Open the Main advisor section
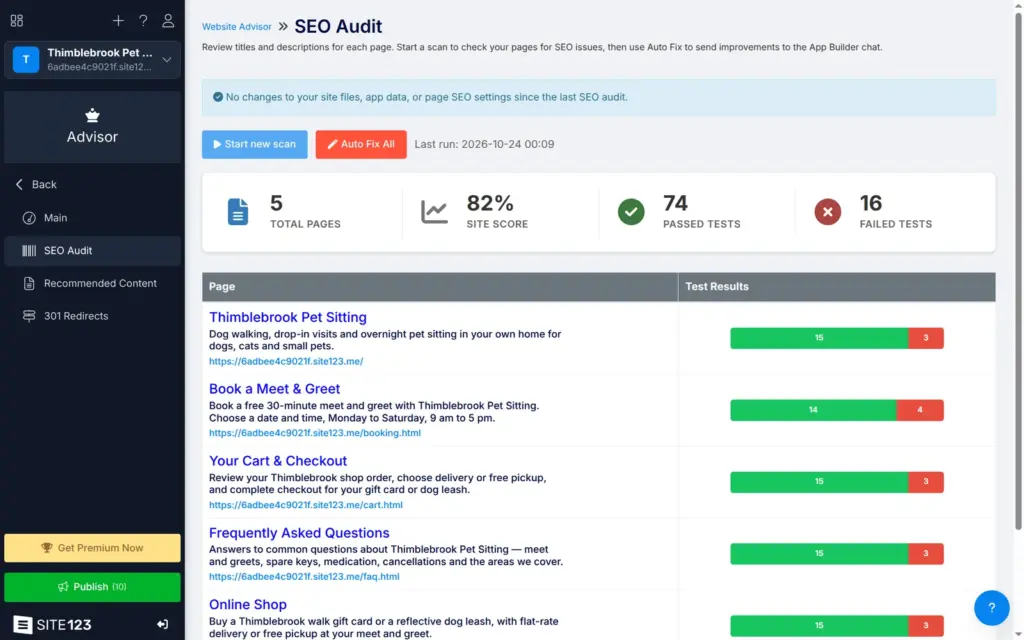 point(92,218)
